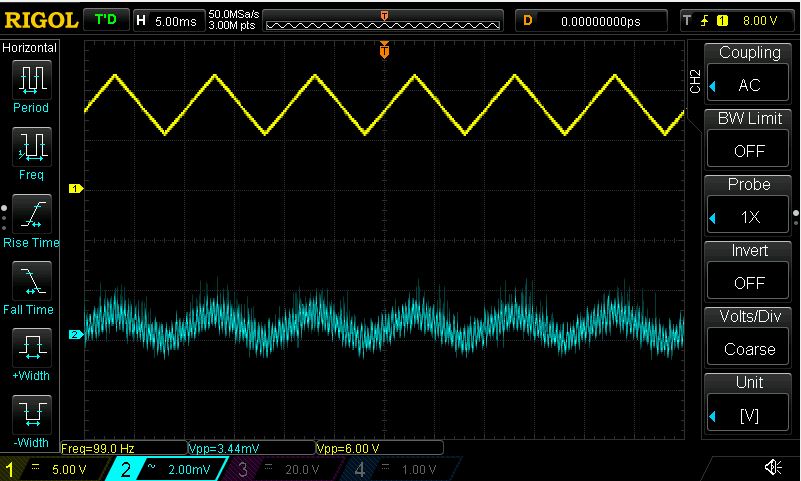Select the Freq measurement icon
The width and height of the screenshot is (801, 481).
click(x=32, y=147)
